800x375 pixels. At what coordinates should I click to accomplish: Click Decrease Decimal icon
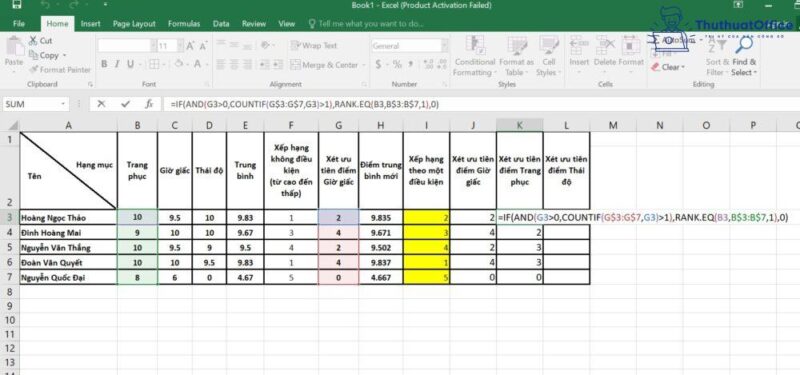tap(442, 65)
